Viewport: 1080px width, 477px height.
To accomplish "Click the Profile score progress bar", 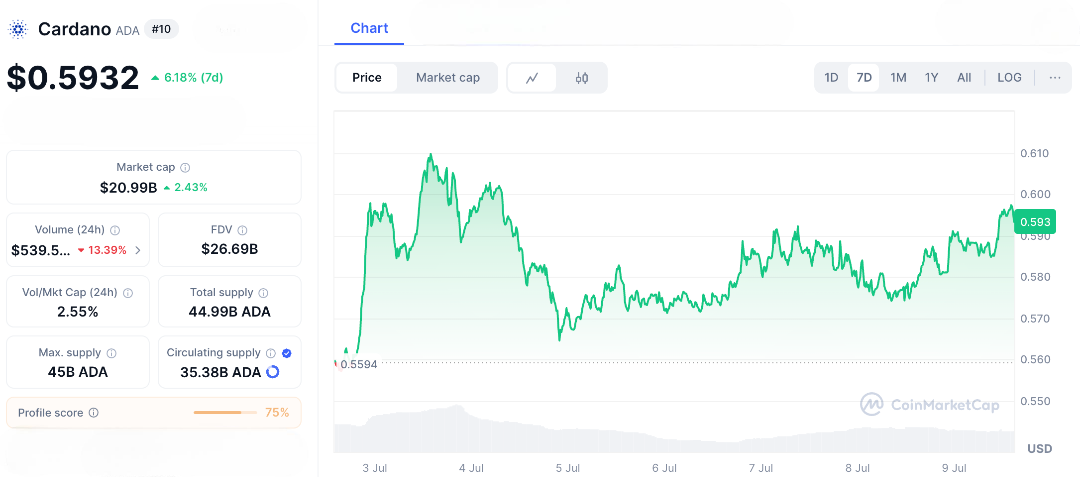I will tap(223, 413).
